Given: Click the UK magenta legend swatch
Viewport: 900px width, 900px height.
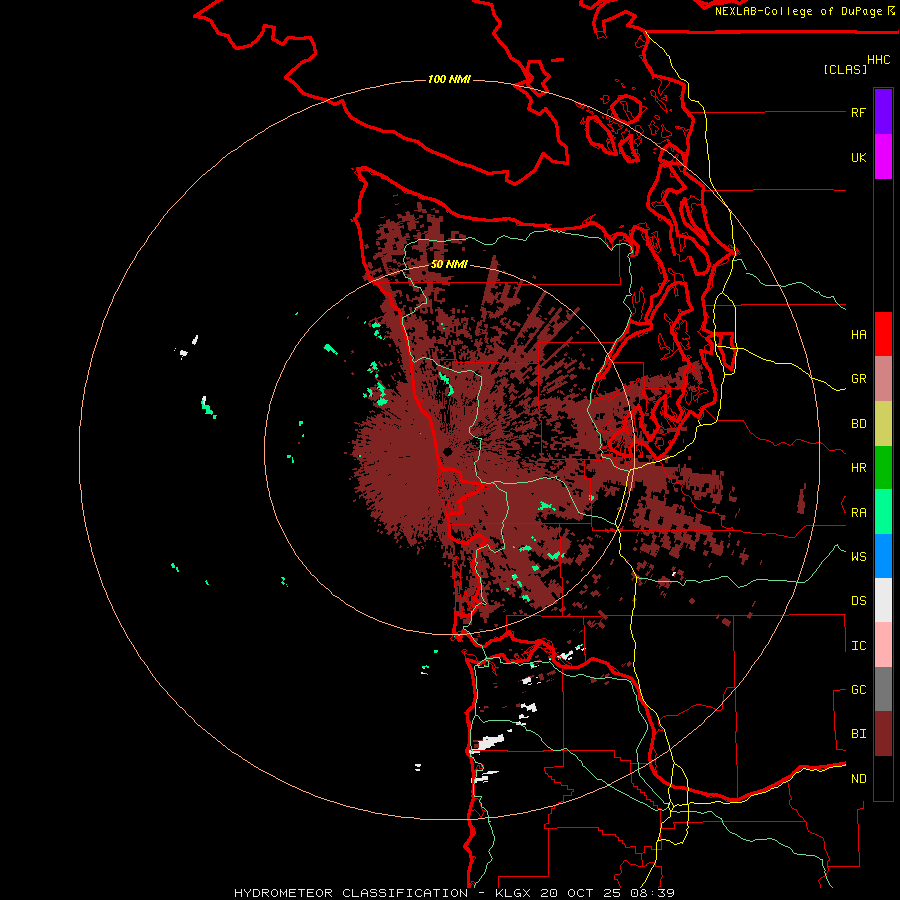Looking at the screenshot, I should (883, 157).
